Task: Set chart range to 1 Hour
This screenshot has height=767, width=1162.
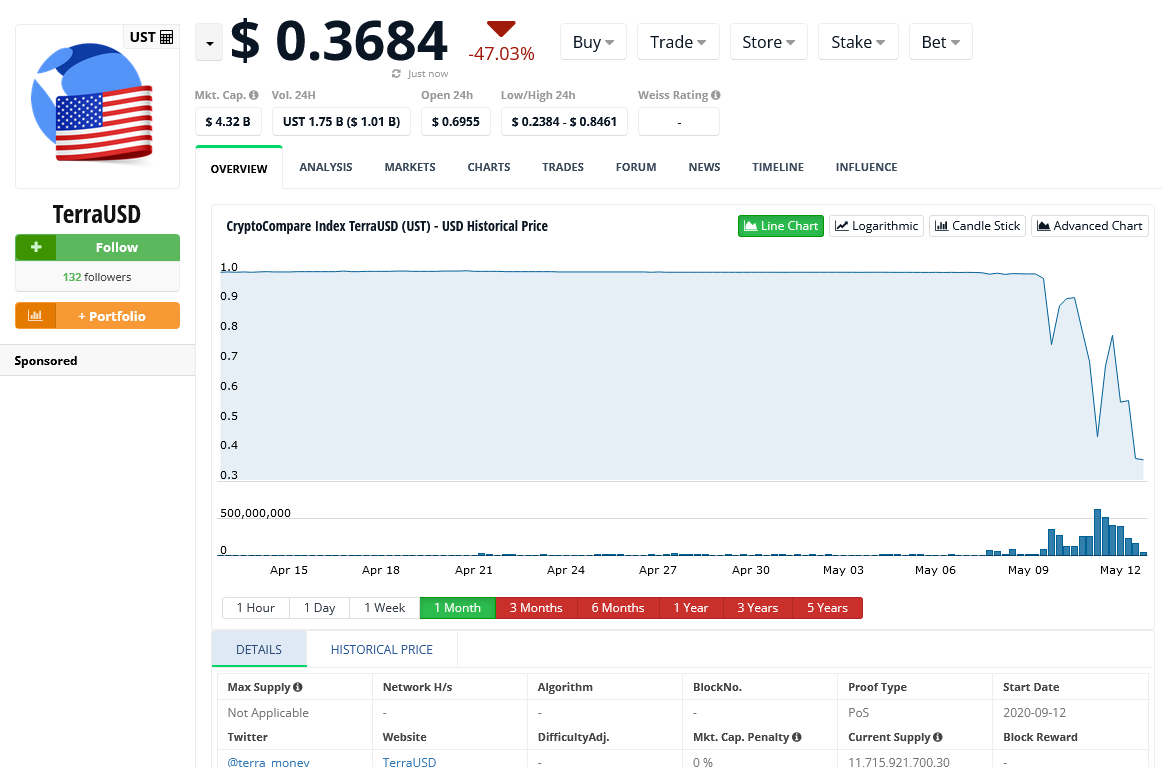Action: tap(256, 608)
